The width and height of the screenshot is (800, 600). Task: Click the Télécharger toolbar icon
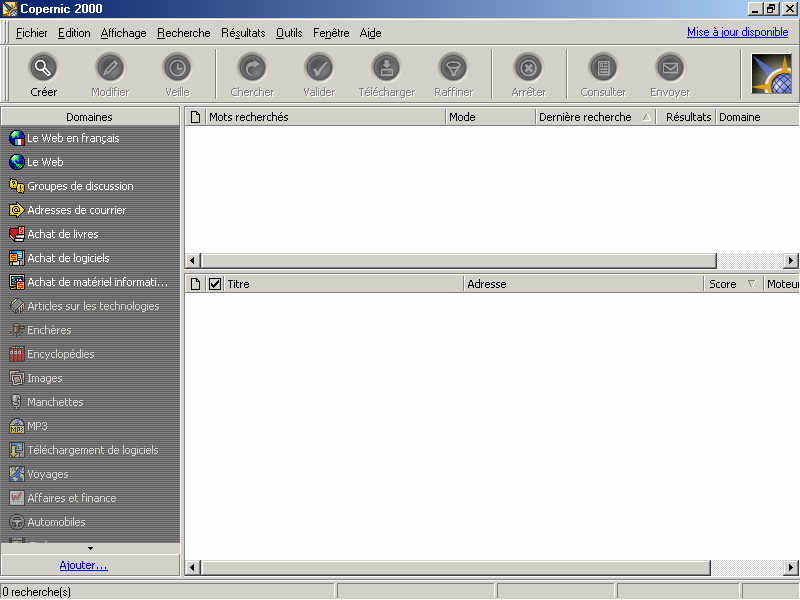[x=387, y=67]
